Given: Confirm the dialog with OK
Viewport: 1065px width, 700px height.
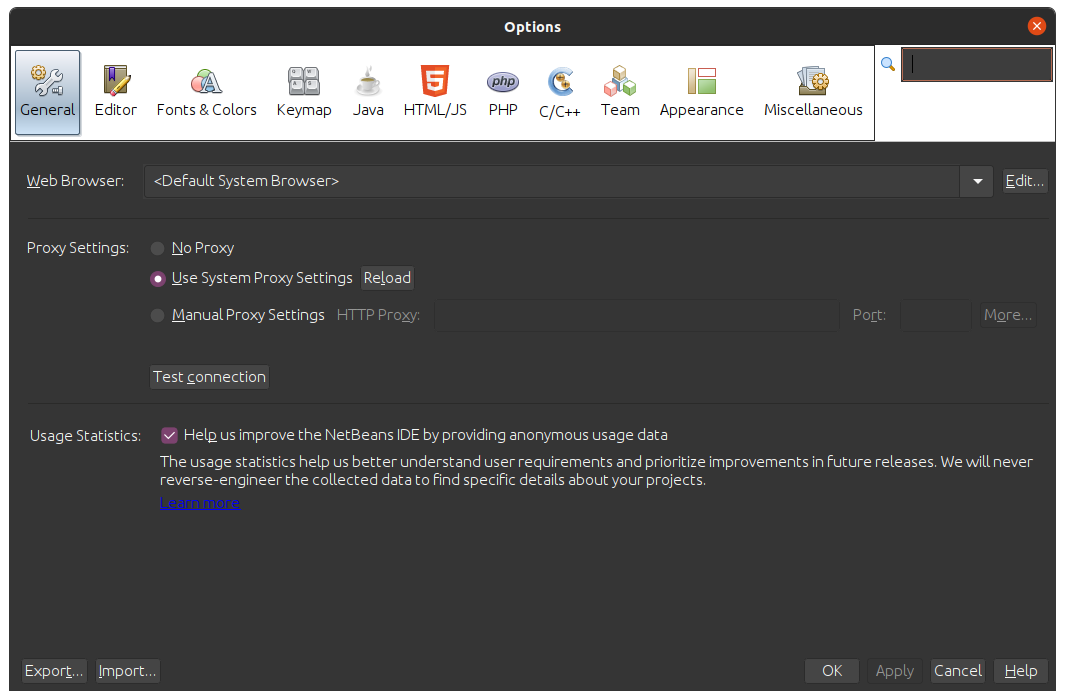Looking at the screenshot, I should (x=832, y=671).
